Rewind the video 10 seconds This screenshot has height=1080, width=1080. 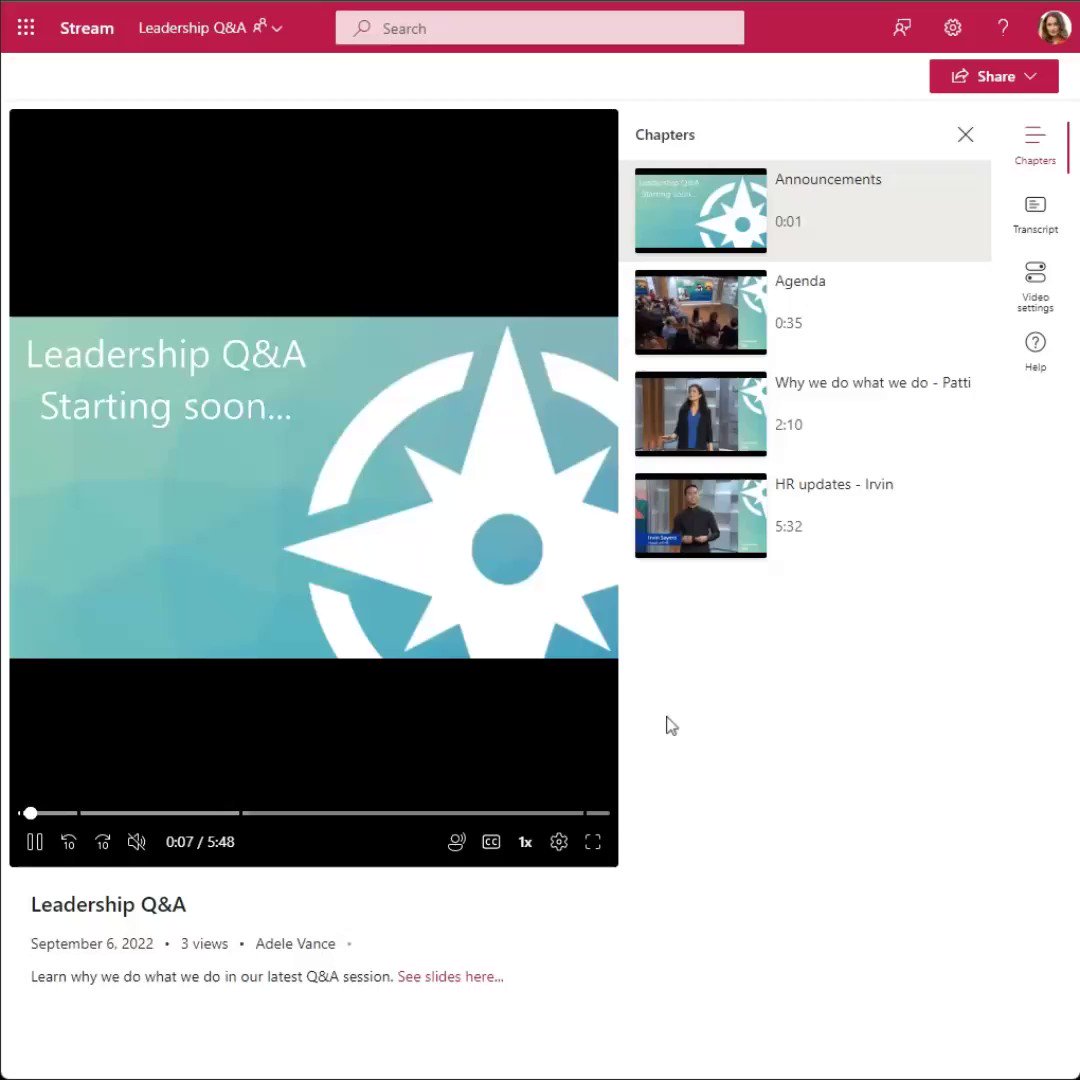(68, 841)
